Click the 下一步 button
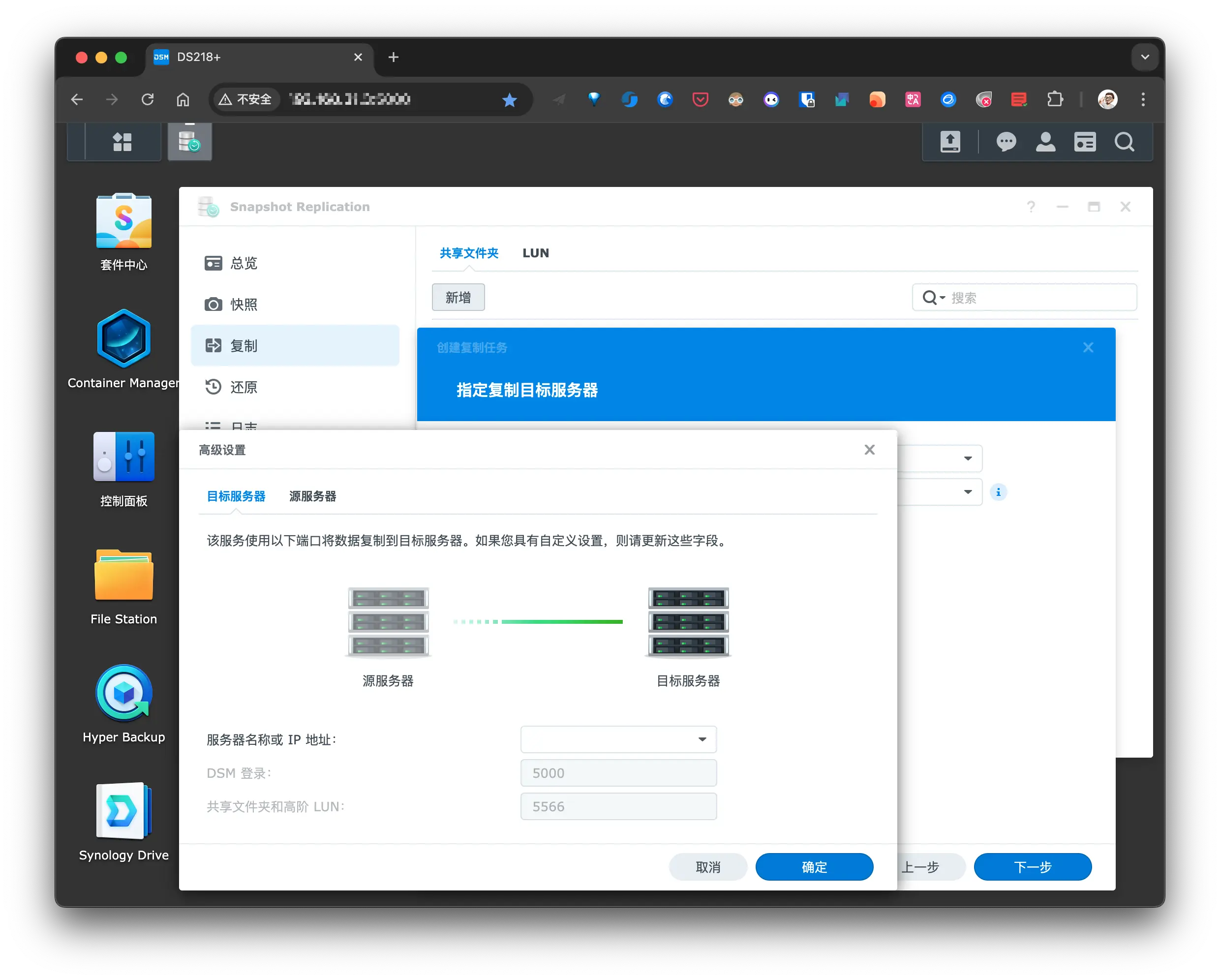 (x=1032, y=867)
